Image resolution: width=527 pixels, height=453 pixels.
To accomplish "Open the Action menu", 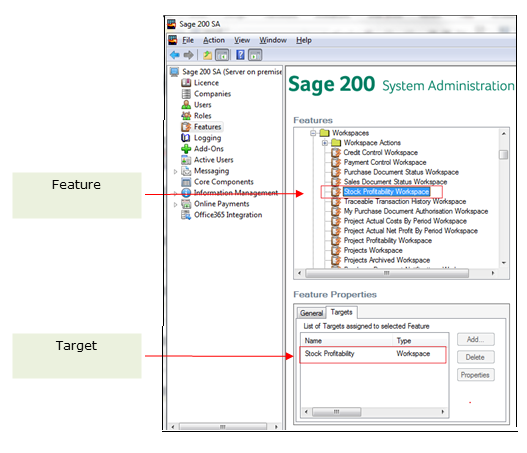I will (214, 40).
